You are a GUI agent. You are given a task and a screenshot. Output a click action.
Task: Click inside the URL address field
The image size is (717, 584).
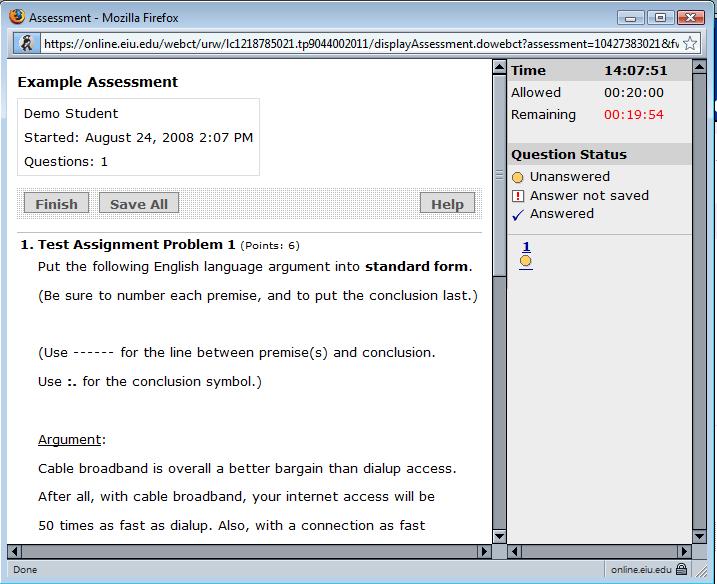click(360, 44)
